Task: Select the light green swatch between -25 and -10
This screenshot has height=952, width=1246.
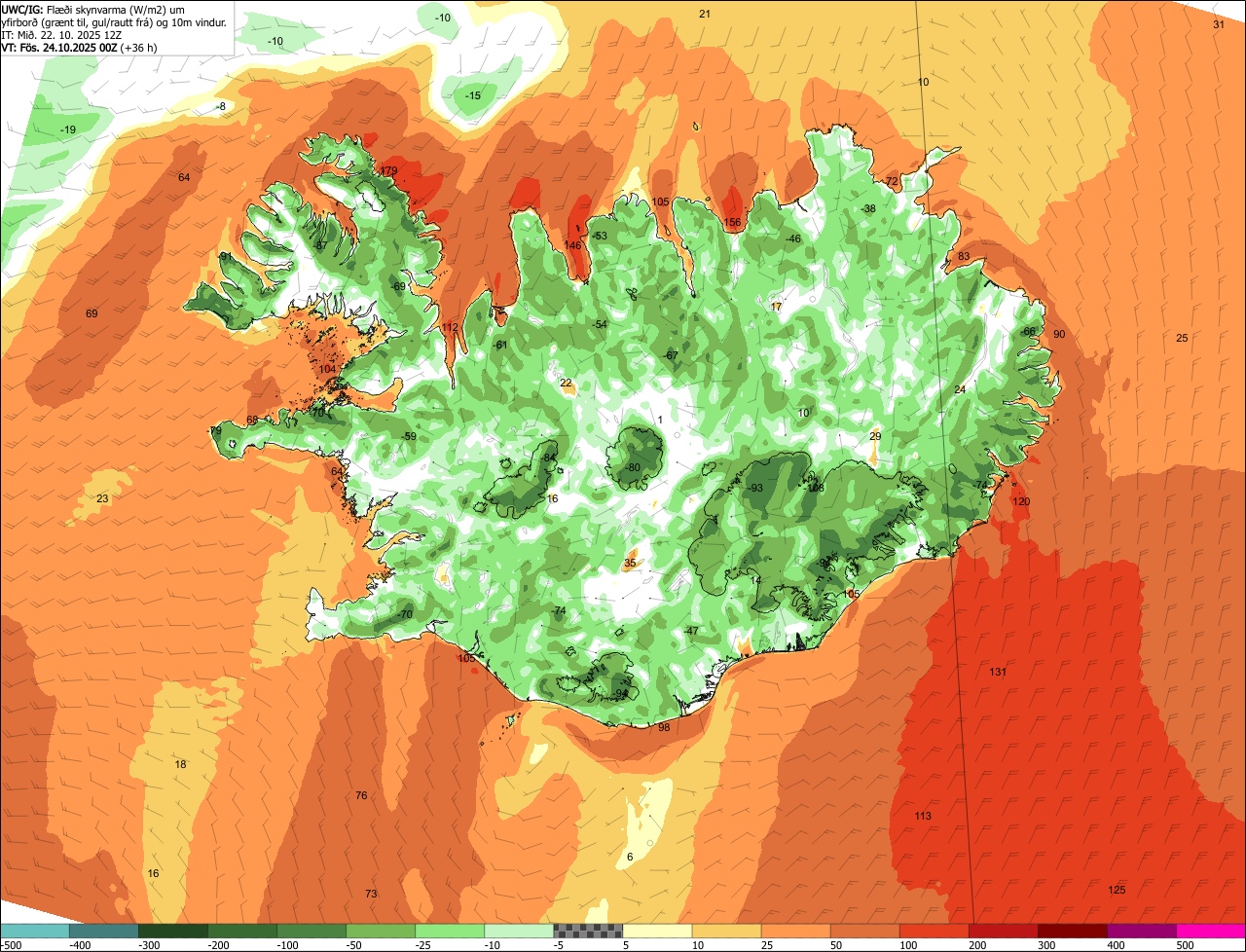Action: pos(450,931)
